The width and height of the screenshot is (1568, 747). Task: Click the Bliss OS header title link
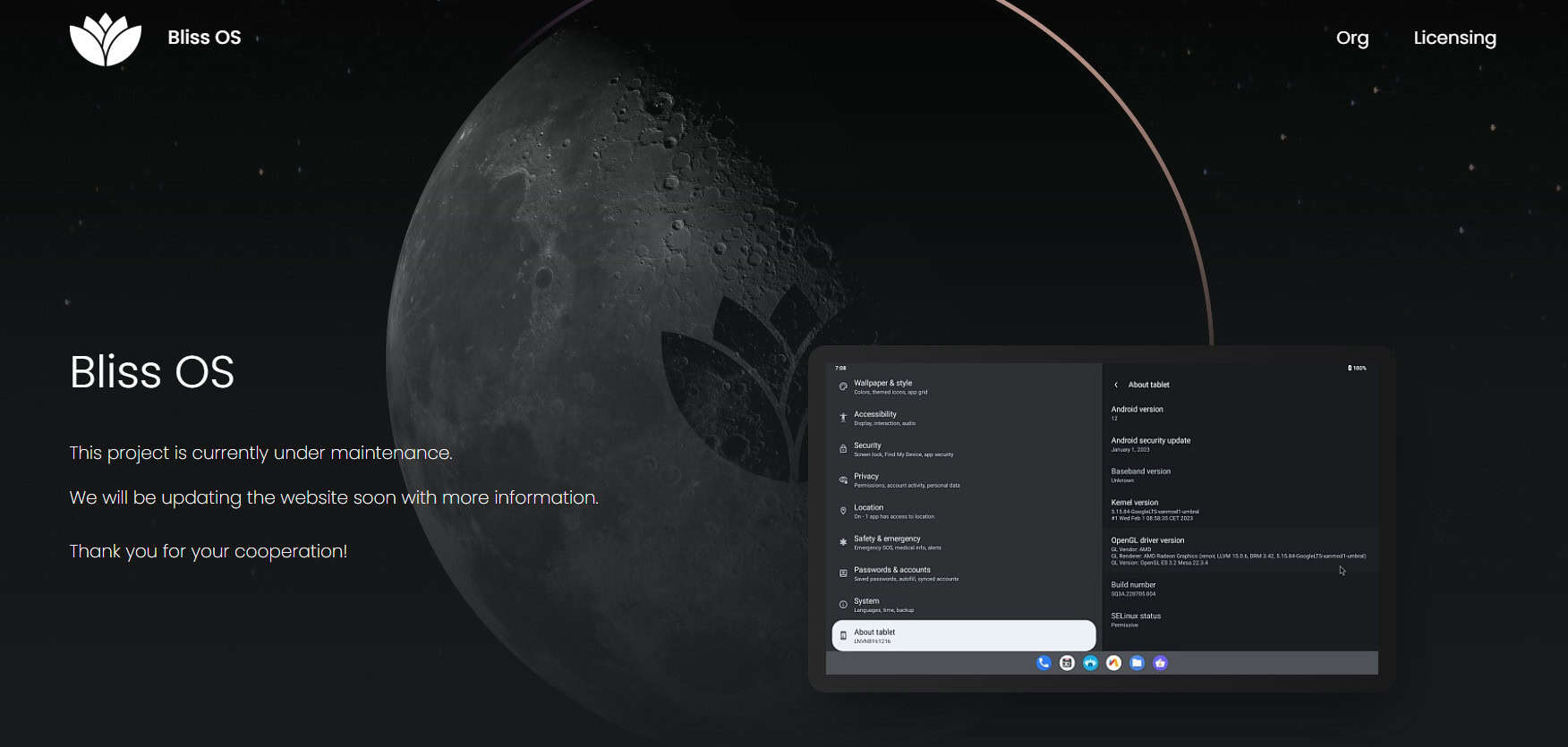(x=204, y=38)
